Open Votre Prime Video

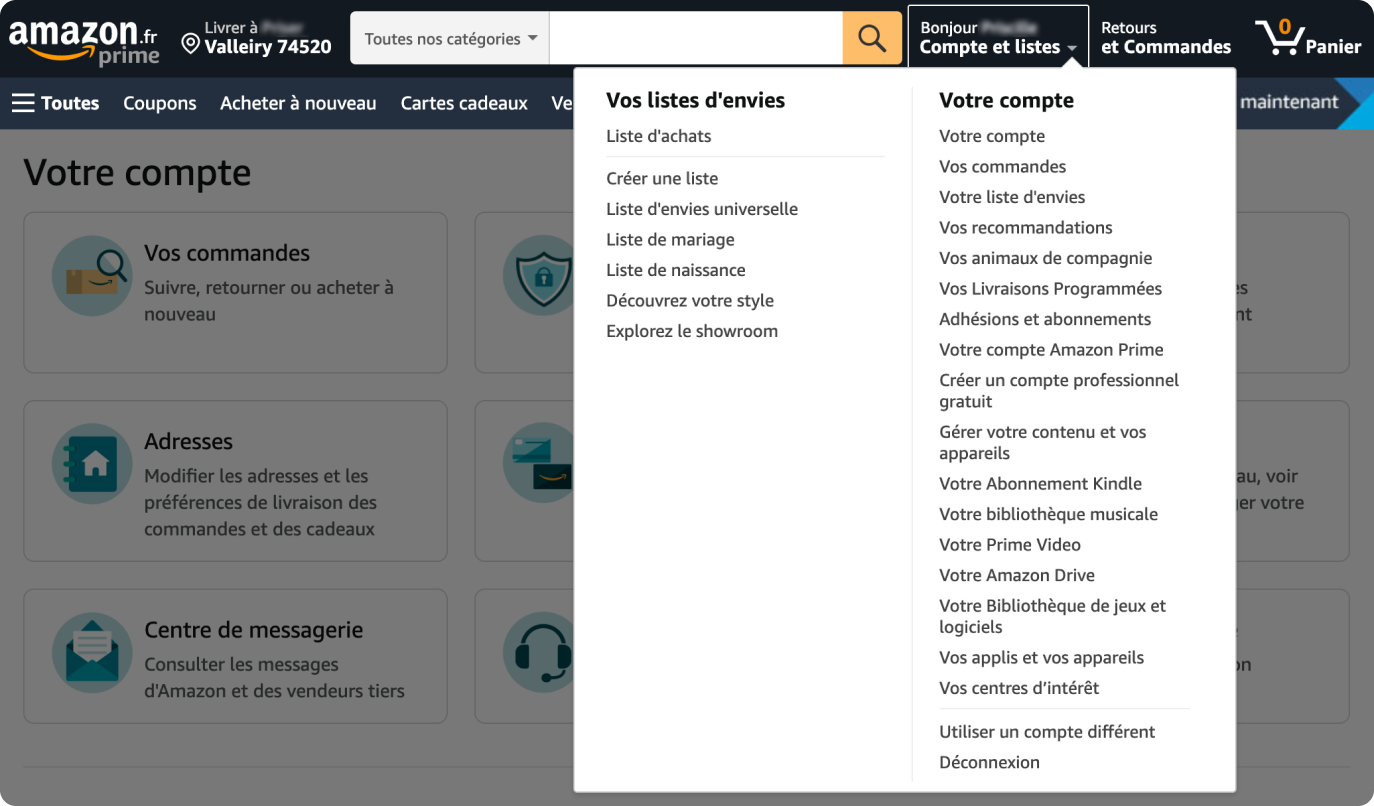1010,545
